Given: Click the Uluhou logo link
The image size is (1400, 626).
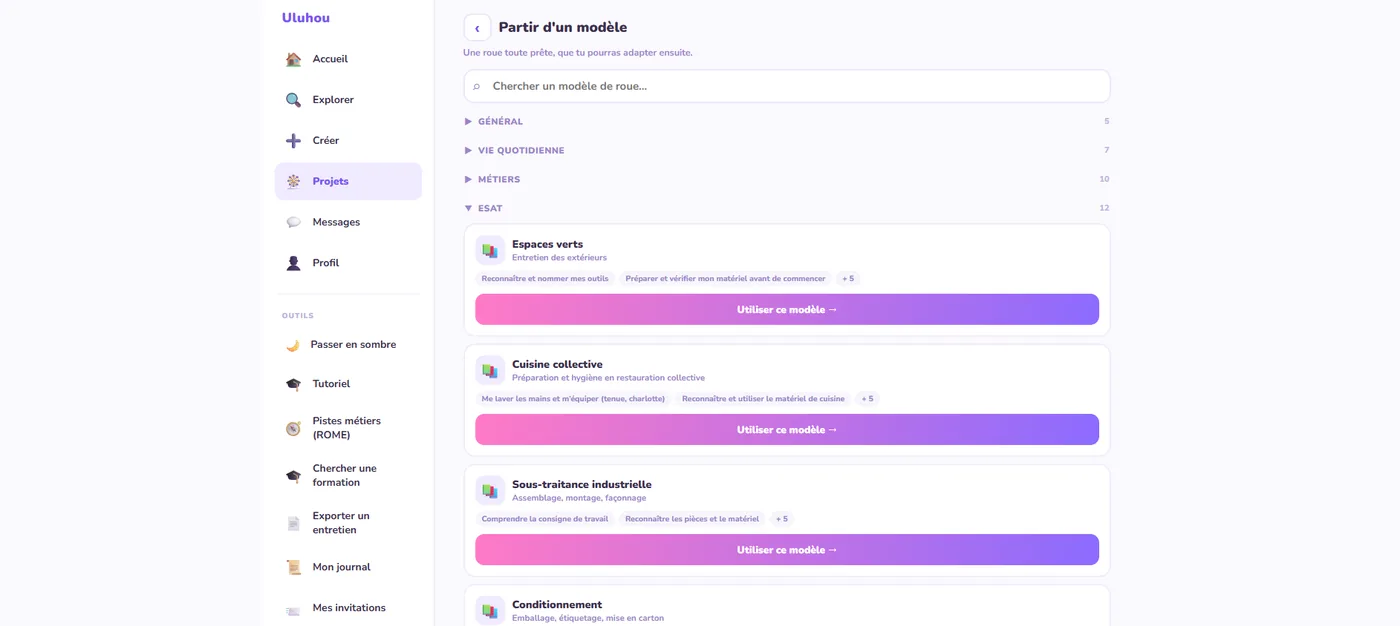Looking at the screenshot, I should (306, 18).
